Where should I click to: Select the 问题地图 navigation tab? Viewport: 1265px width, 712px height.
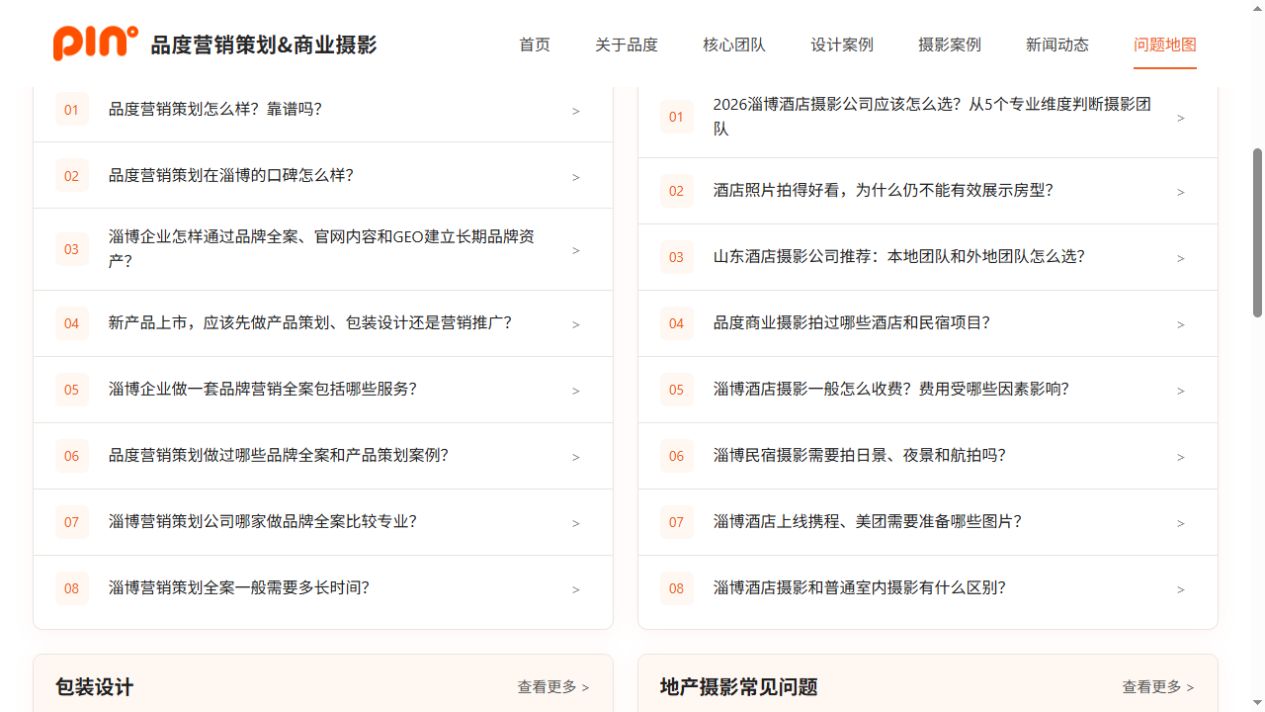[1165, 45]
